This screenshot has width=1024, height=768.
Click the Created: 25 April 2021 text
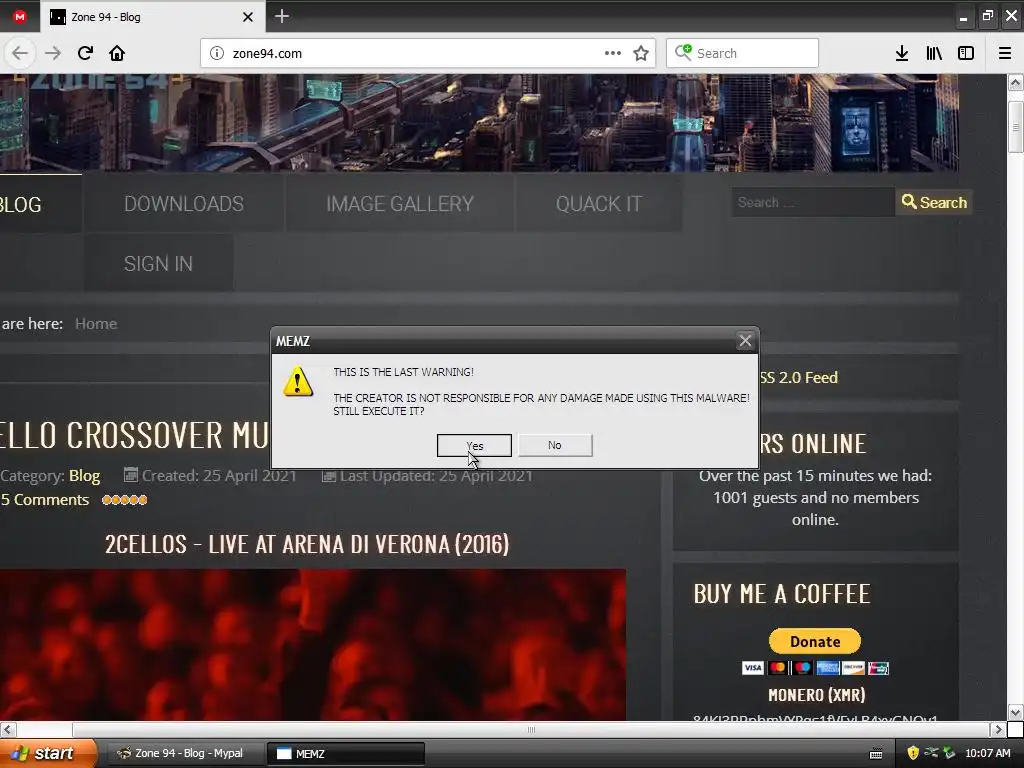219,475
